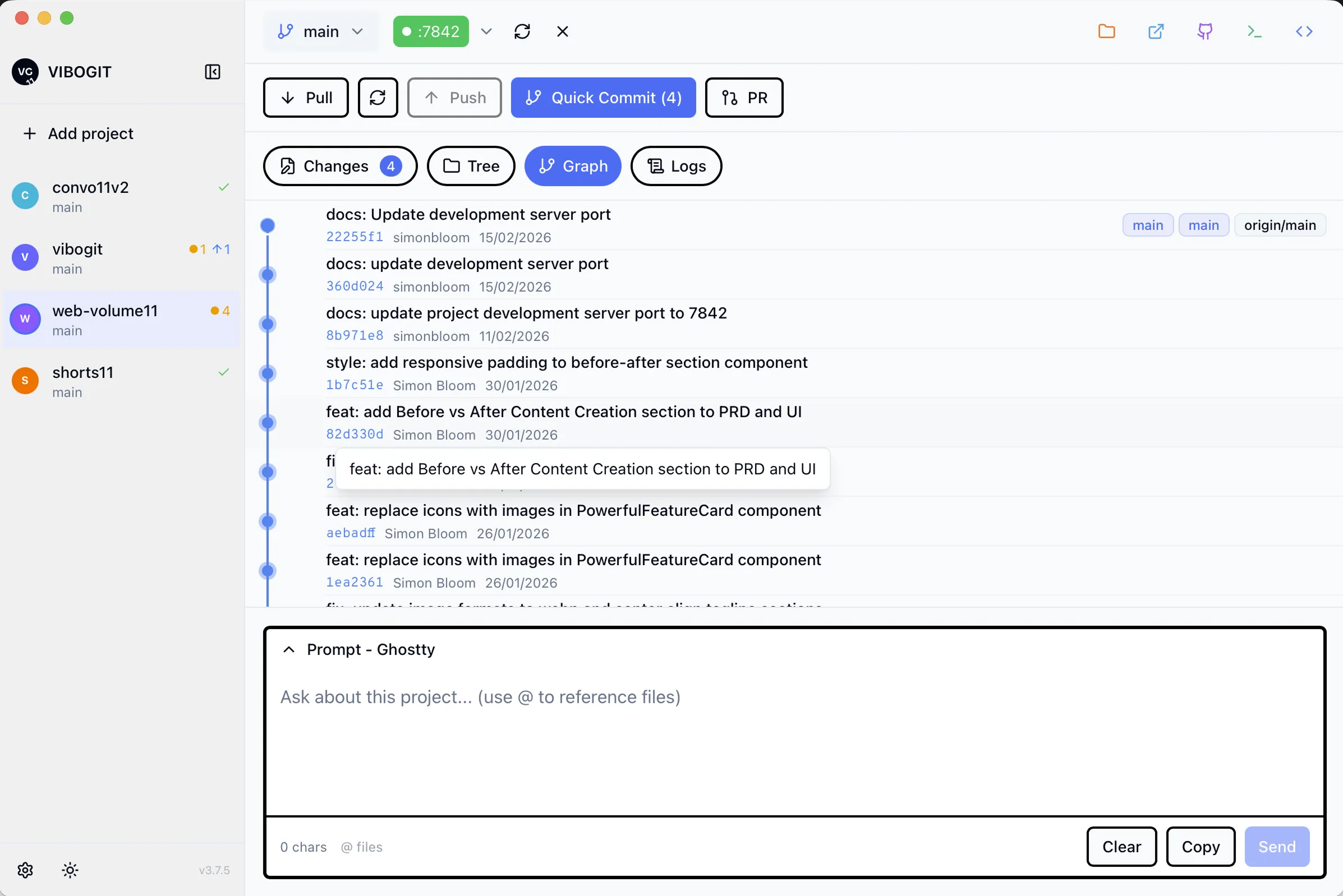The height and width of the screenshot is (896, 1343).
Task: Open project folder icon in top bar
Action: click(x=1106, y=31)
